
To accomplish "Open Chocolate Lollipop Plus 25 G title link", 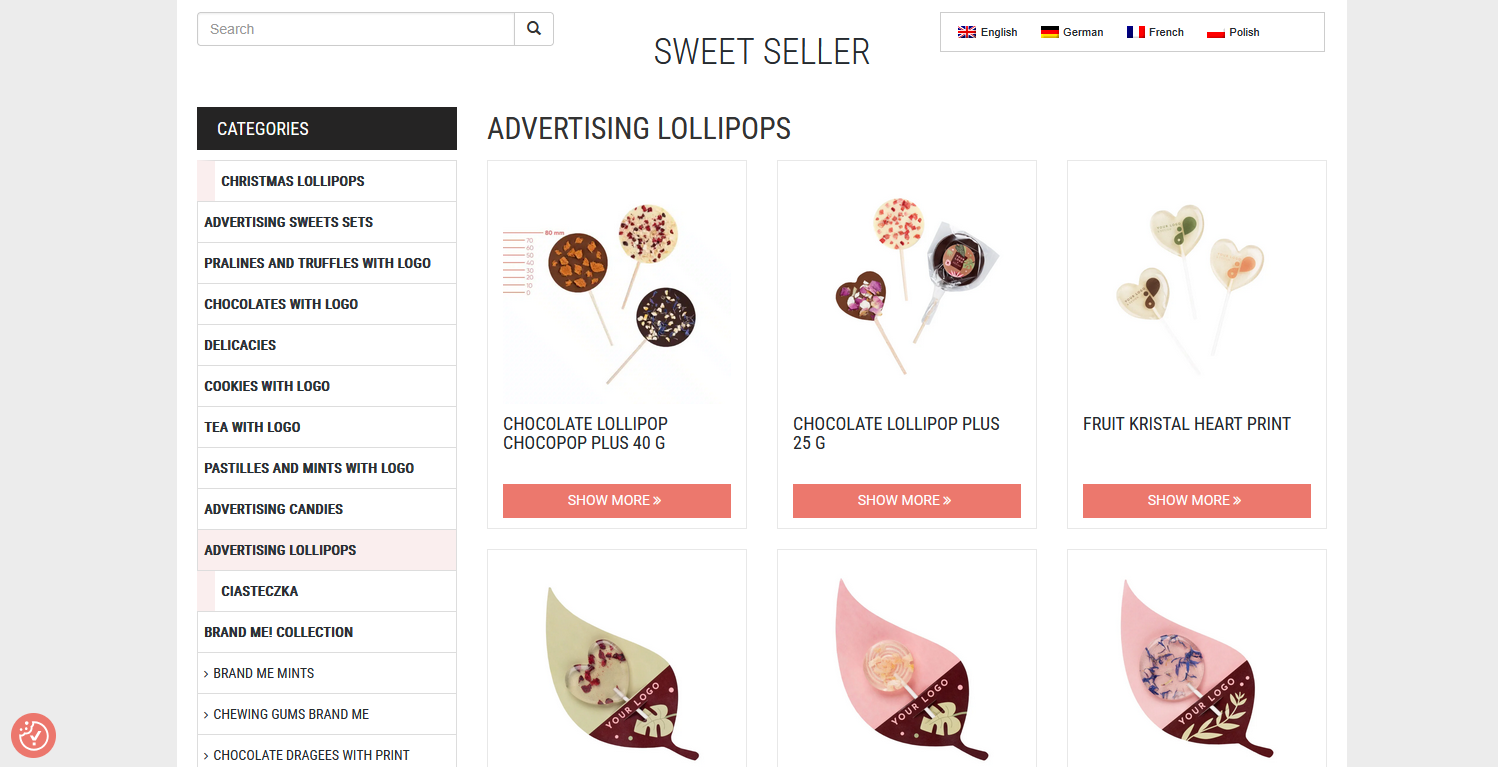I will click(x=896, y=433).
